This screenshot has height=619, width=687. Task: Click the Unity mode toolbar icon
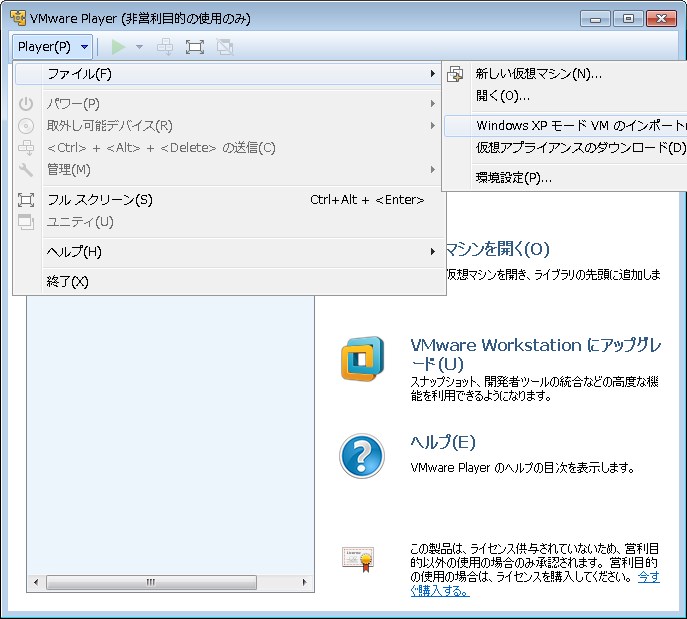pos(225,46)
